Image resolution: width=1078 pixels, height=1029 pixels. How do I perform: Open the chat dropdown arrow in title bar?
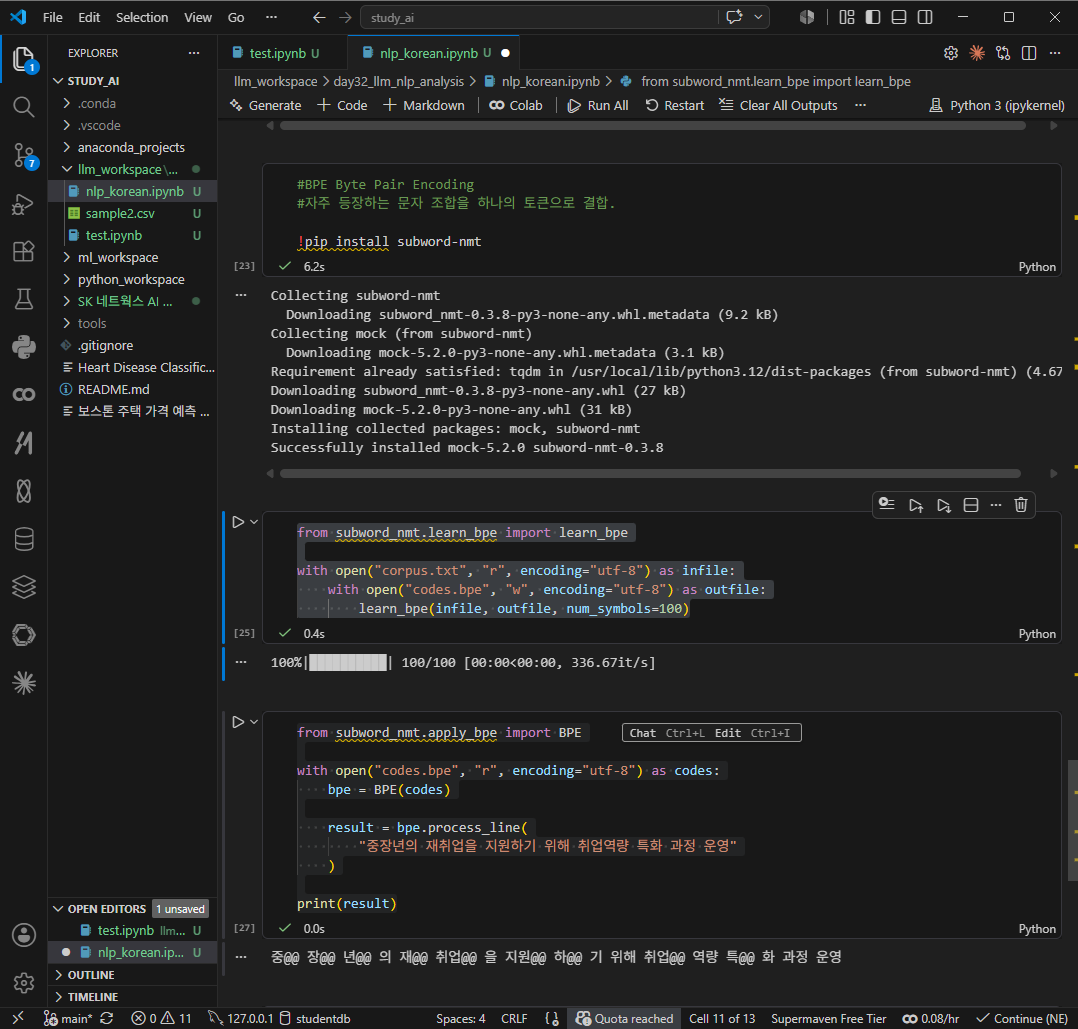(x=758, y=17)
